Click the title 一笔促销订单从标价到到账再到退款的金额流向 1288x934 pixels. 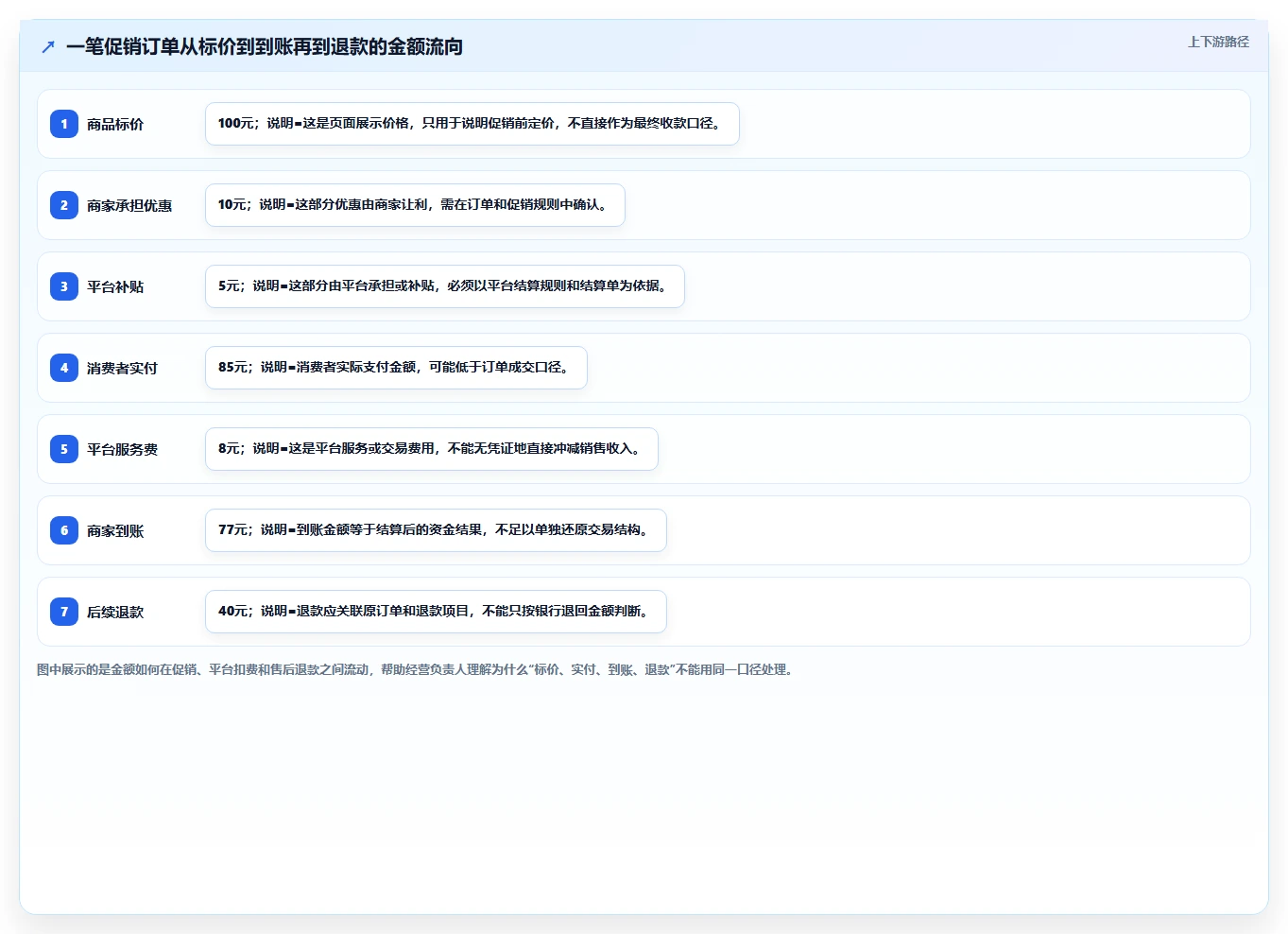[x=265, y=46]
